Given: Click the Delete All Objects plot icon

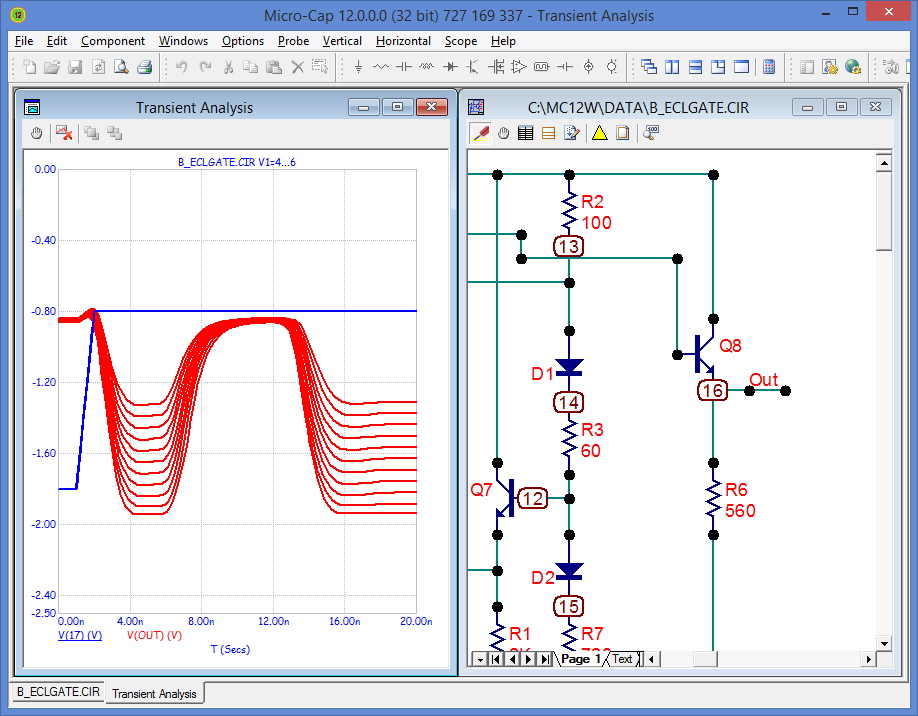Looking at the screenshot, I should point(62,132).
